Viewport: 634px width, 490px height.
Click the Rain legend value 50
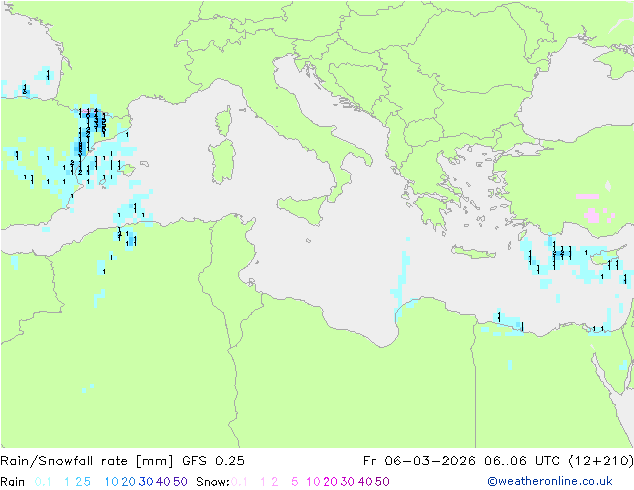click(x=180, y=482)
